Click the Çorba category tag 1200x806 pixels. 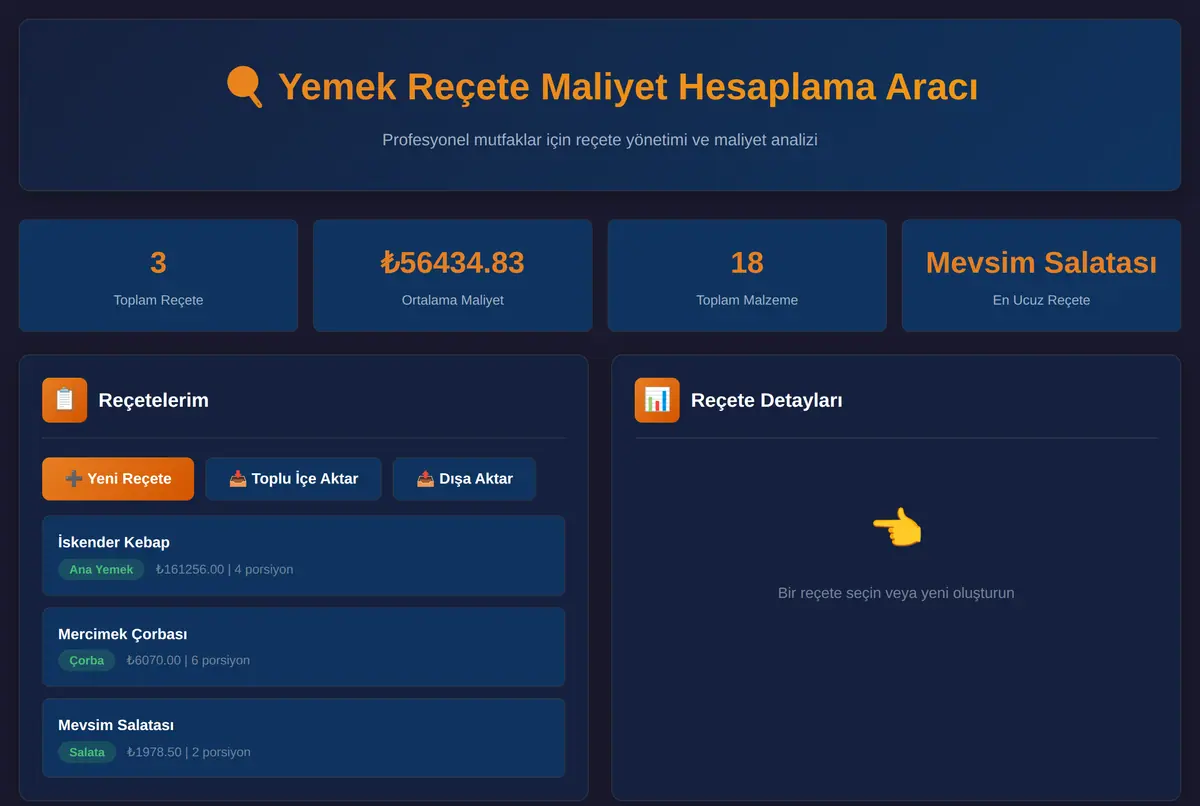87,660
